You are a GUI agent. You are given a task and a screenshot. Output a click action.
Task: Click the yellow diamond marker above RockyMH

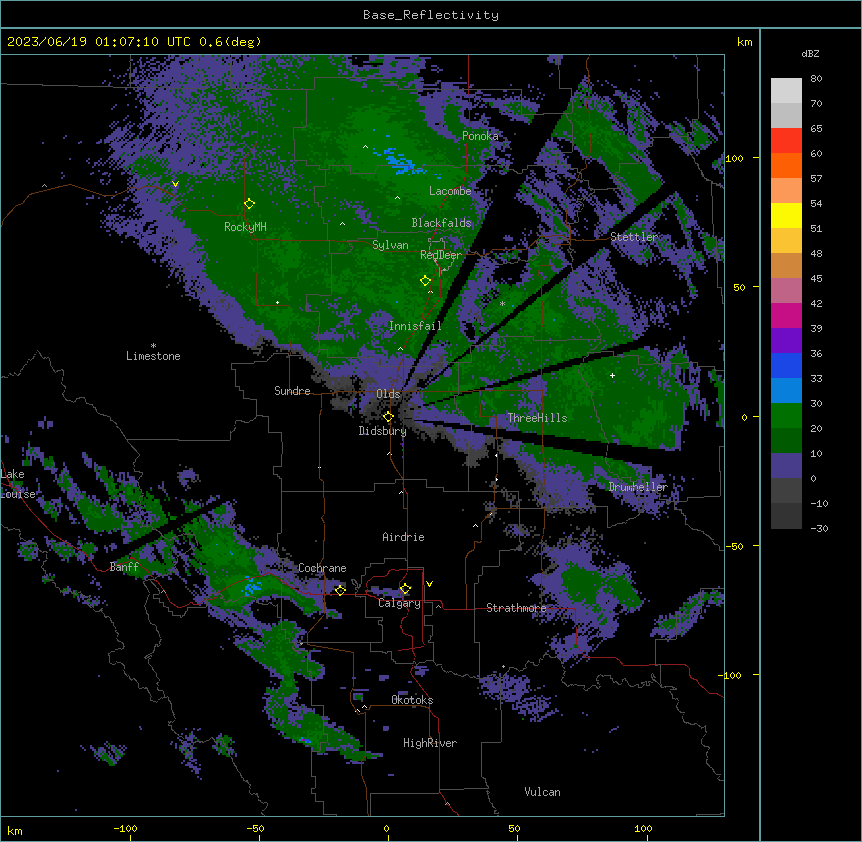(x=249, y=204)
